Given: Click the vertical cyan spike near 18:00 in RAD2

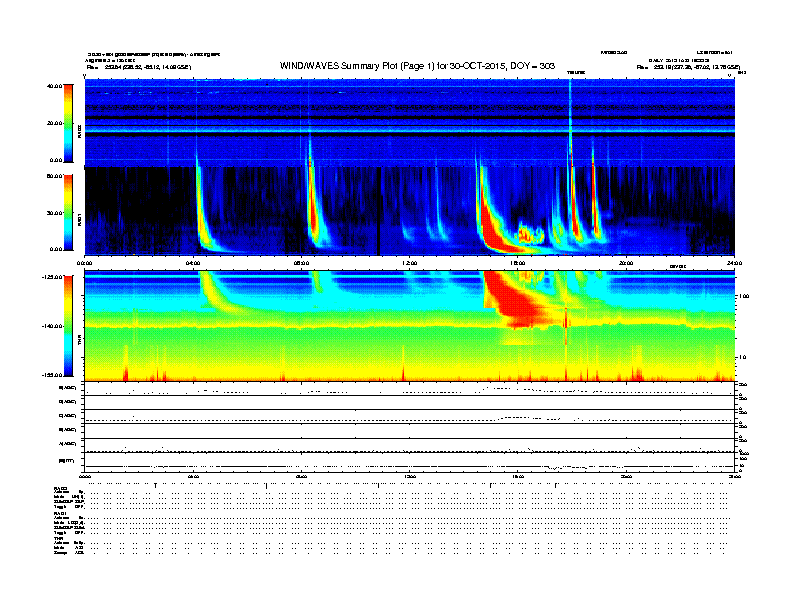Looking at the screenshot, I should pyautogui.click(x=570, y=121).
